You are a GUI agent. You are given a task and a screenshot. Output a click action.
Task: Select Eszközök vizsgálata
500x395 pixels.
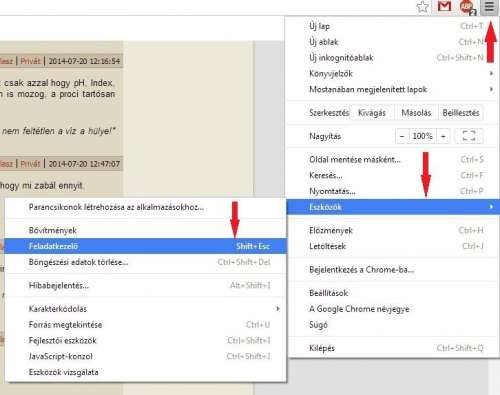[x=145, y=372]
